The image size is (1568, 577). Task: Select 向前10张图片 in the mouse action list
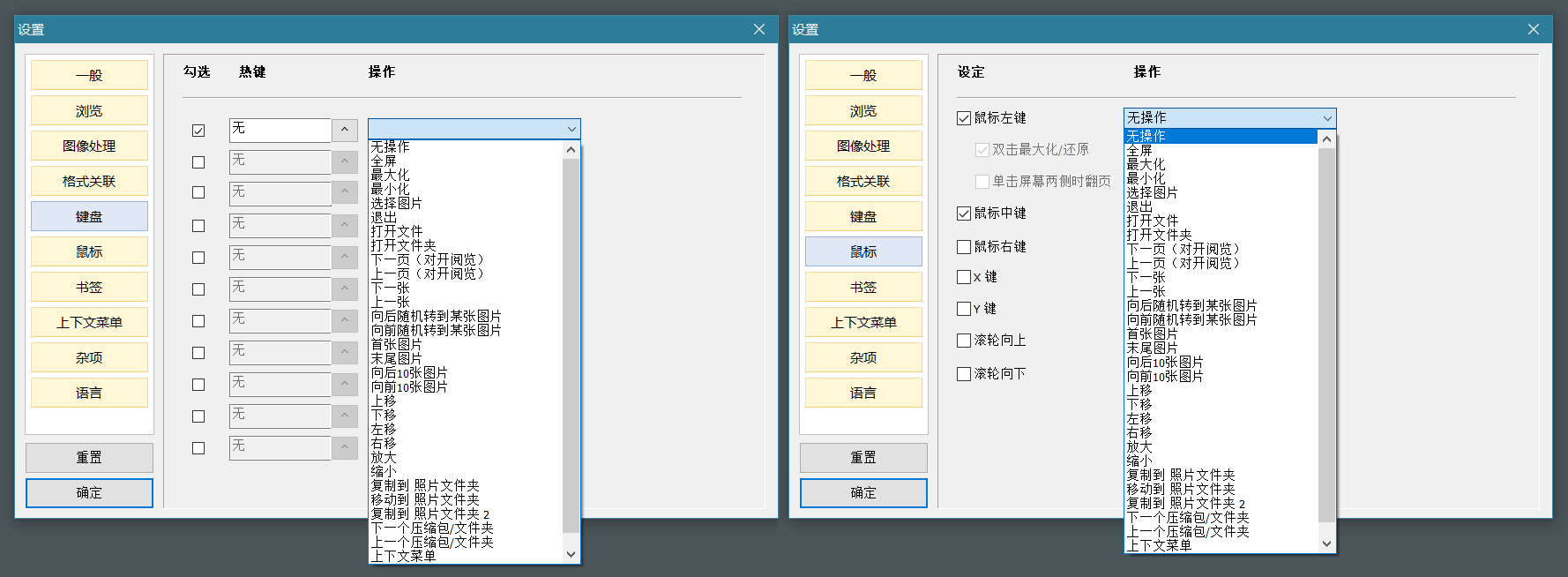[x=1221, y=376]
